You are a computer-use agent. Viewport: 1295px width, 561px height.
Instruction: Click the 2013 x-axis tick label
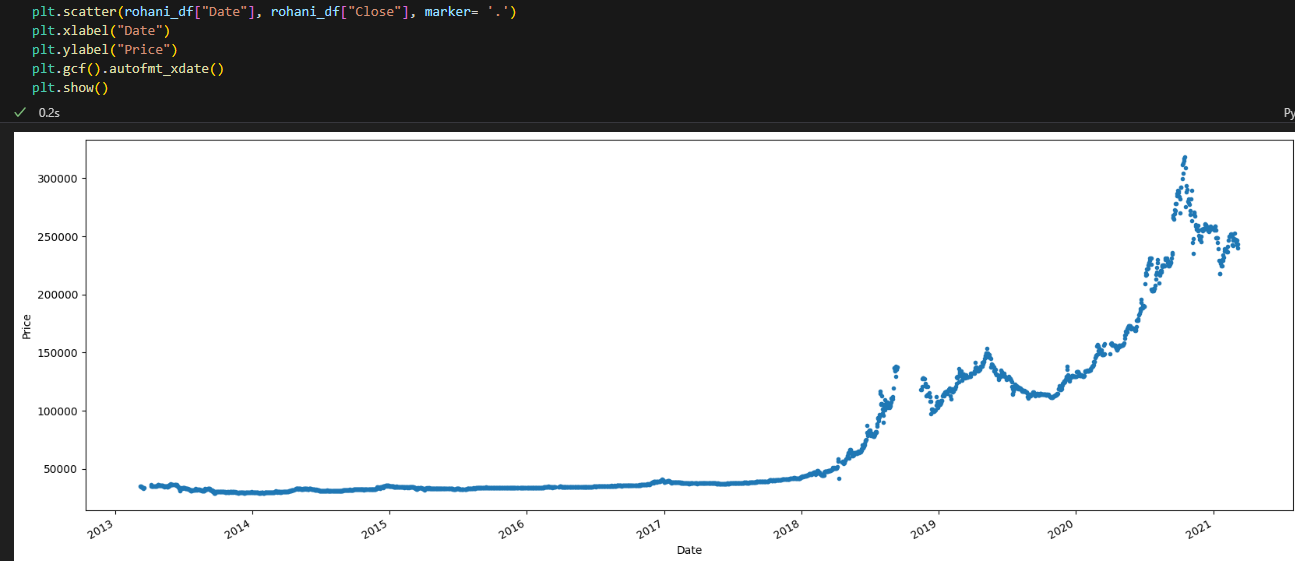tap(101, 529)
